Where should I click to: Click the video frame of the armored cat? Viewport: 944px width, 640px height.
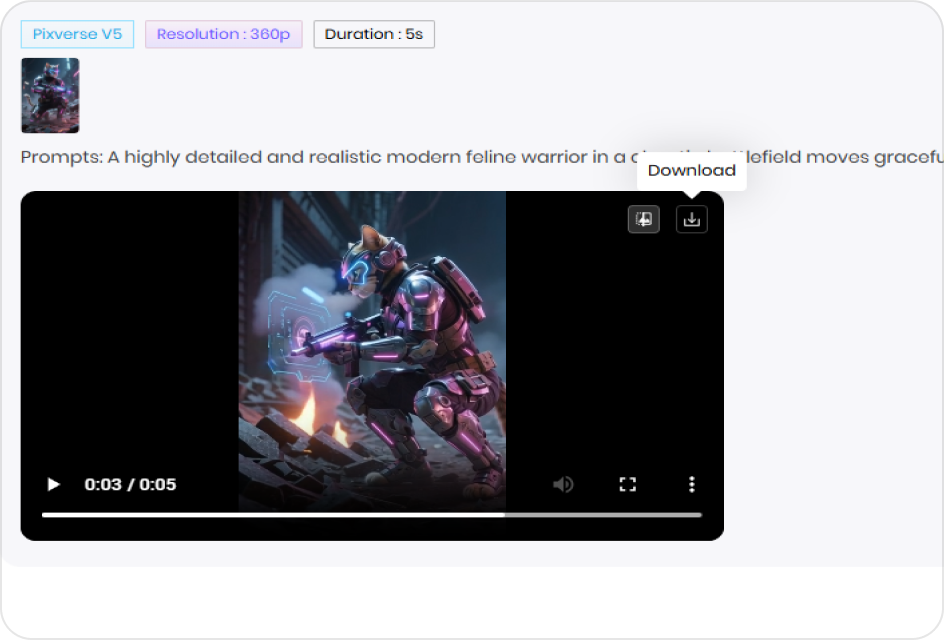pos(372,352)
